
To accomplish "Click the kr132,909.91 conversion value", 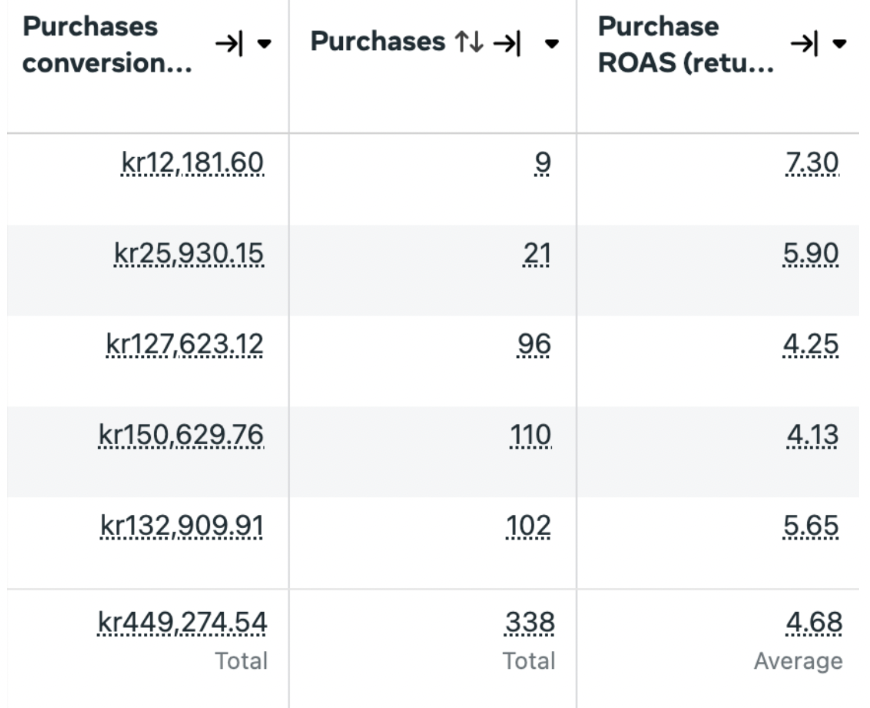I will pos(182,526).
